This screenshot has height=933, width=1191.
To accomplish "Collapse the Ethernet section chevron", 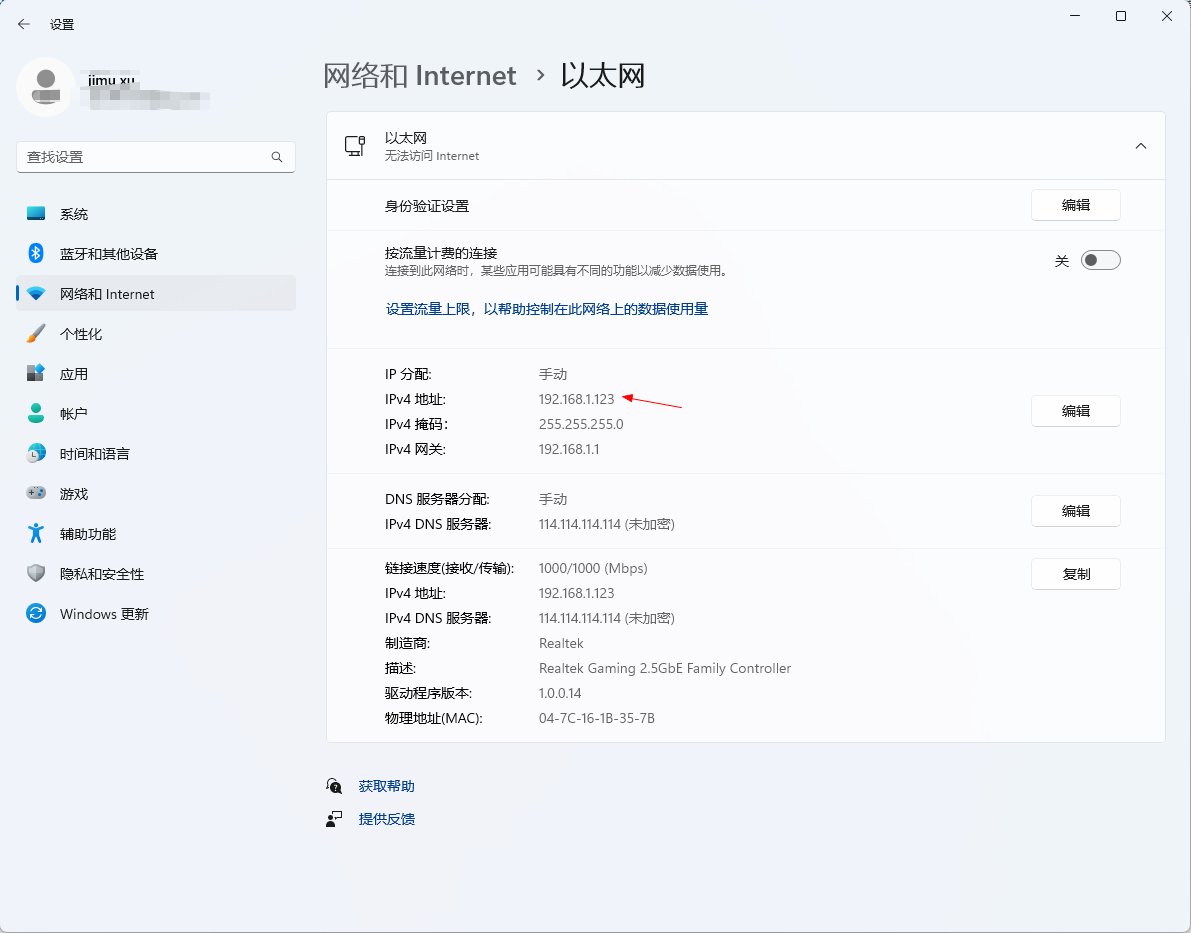I will point(1140,146).
